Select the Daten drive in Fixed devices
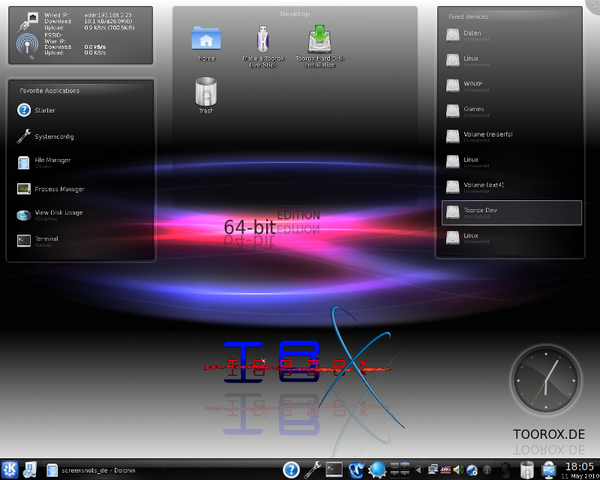600x480 pixels. tap(472, 34)
